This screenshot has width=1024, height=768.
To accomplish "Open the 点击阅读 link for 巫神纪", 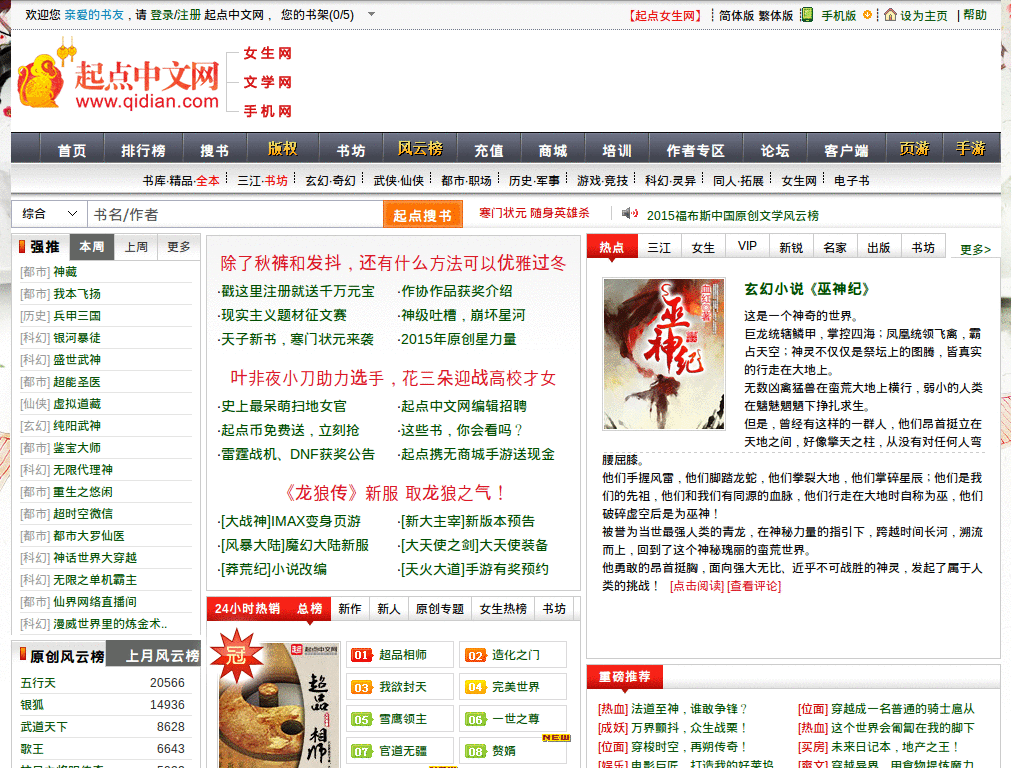I will 697,586.
